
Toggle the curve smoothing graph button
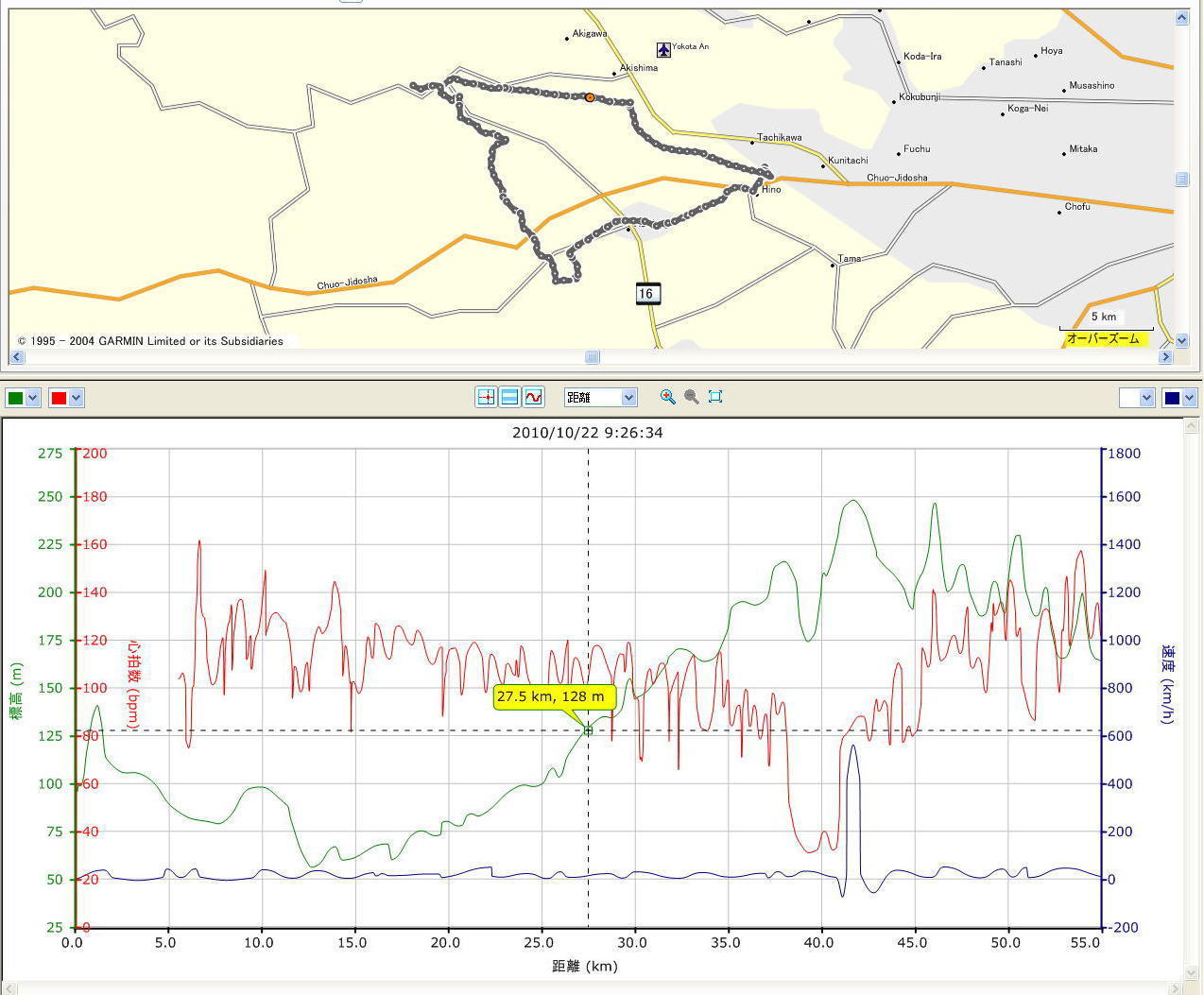(534, 398)
